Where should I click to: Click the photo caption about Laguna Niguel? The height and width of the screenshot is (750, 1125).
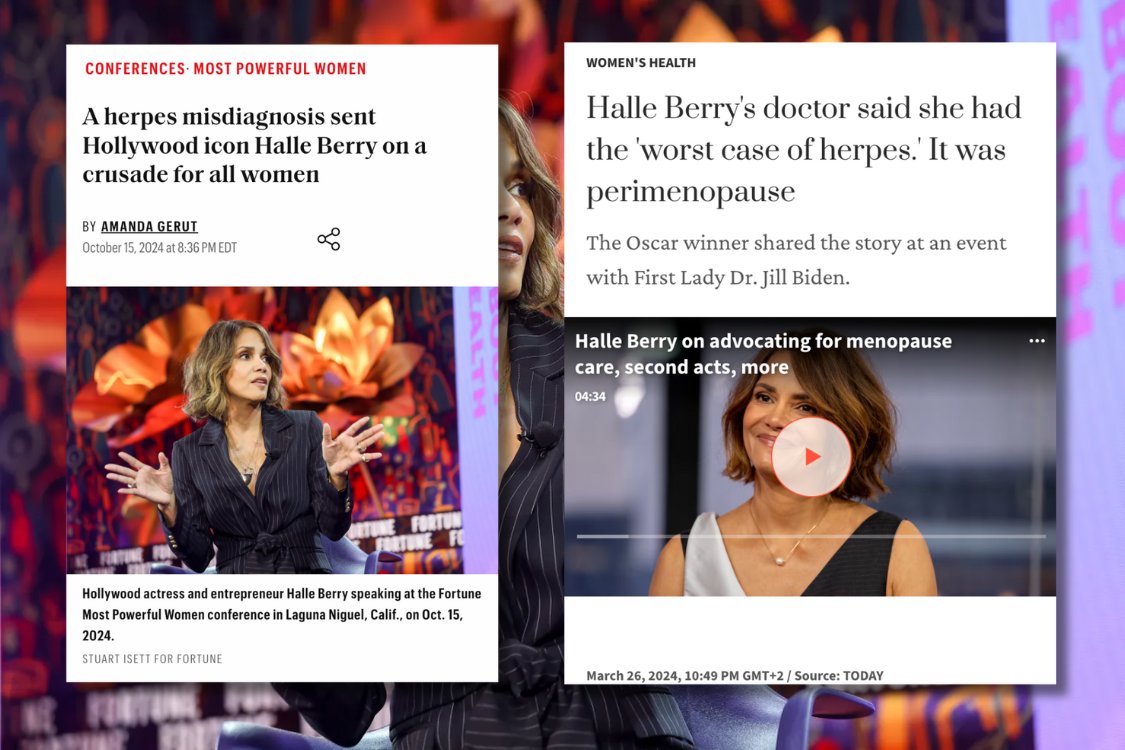coord(281,614)
